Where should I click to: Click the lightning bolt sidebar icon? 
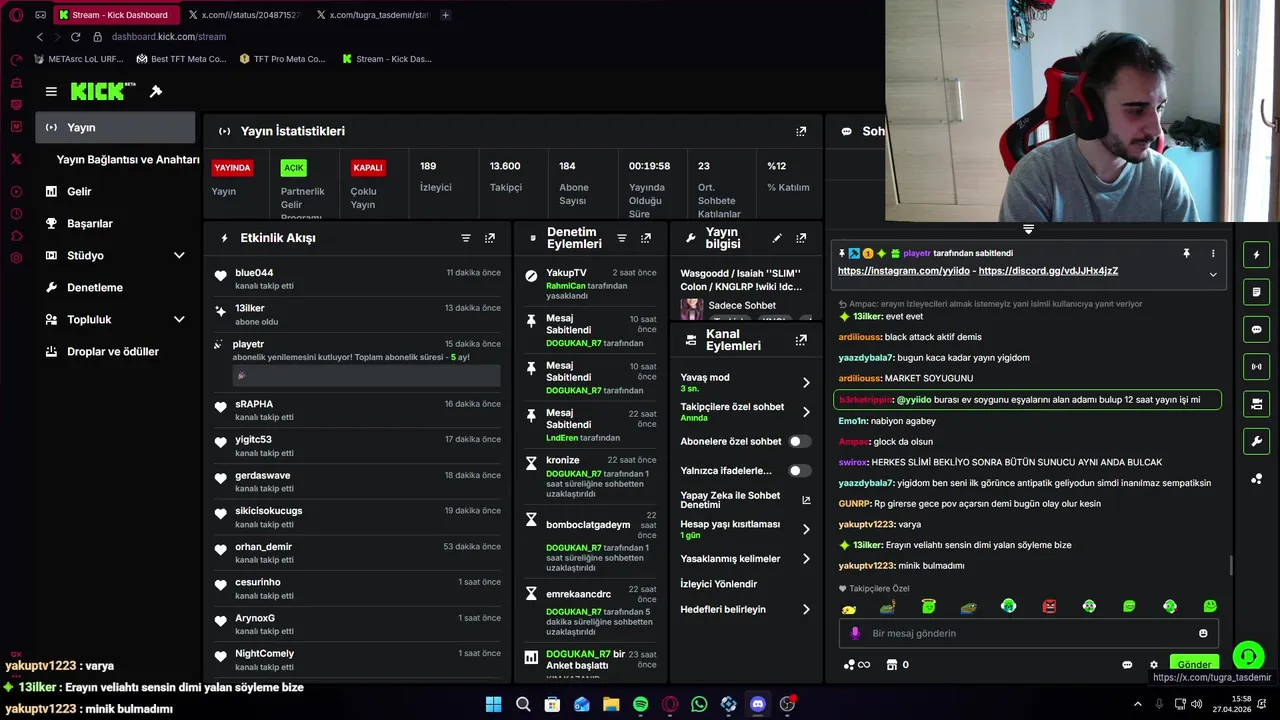tap(1257, 255)
